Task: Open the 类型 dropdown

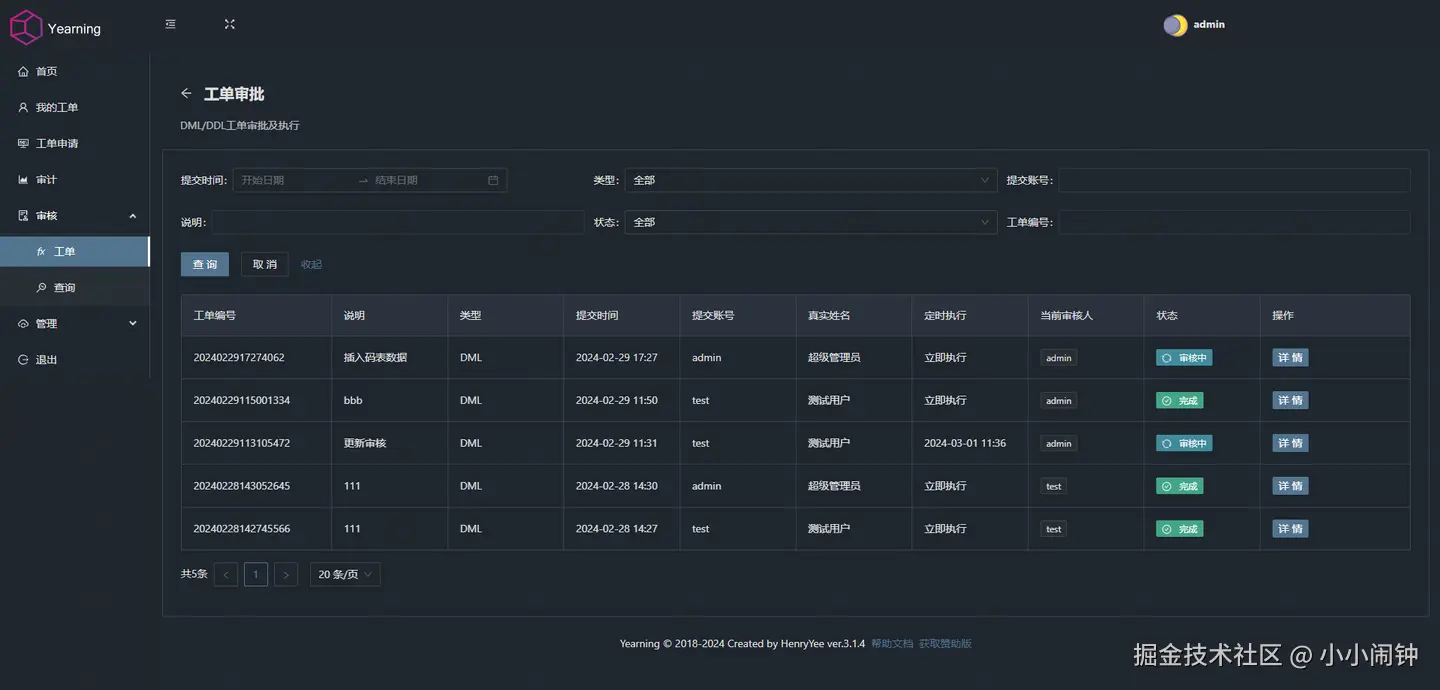Action: (811, 180)
